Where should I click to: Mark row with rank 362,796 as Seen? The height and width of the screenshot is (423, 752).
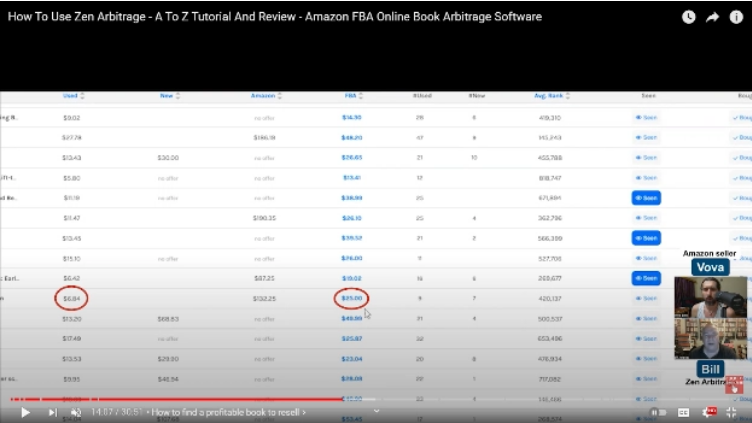(646, 218)
